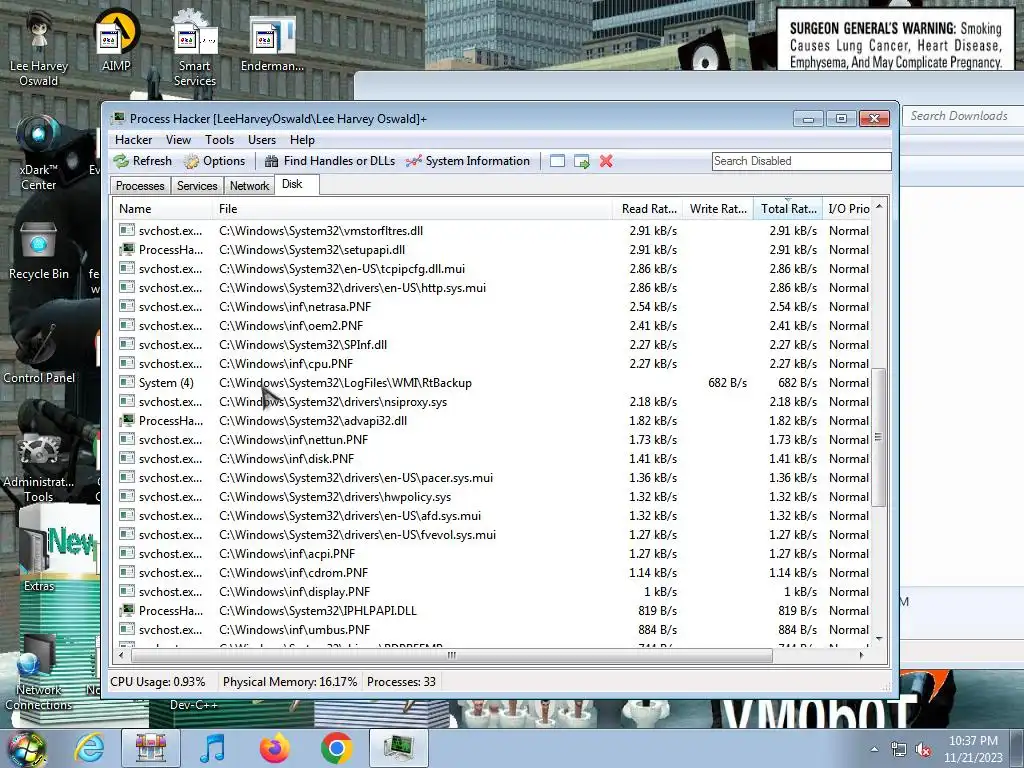Click the svchost icon for vmstorfltres.dll row
The width and height of the screenshot is (1024, 768).
pyautogui.click(x=127, y=231)
